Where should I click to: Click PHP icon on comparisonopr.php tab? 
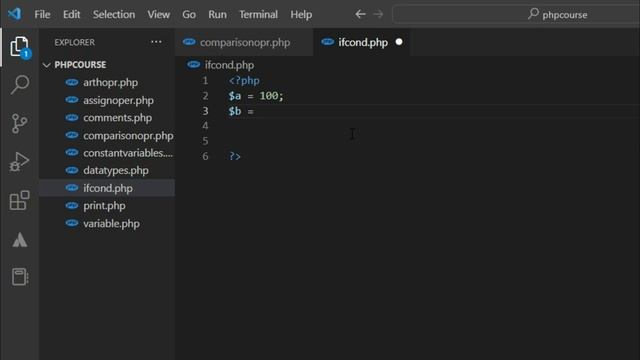click(x=189, y=42)
